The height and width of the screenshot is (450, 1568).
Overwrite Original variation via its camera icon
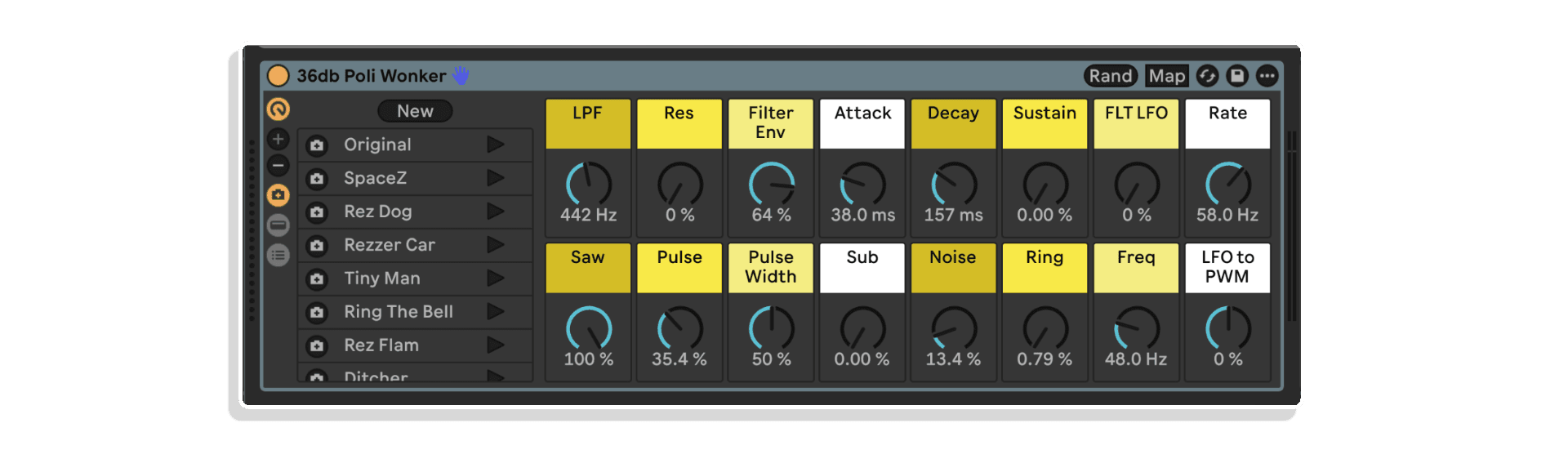317,145
